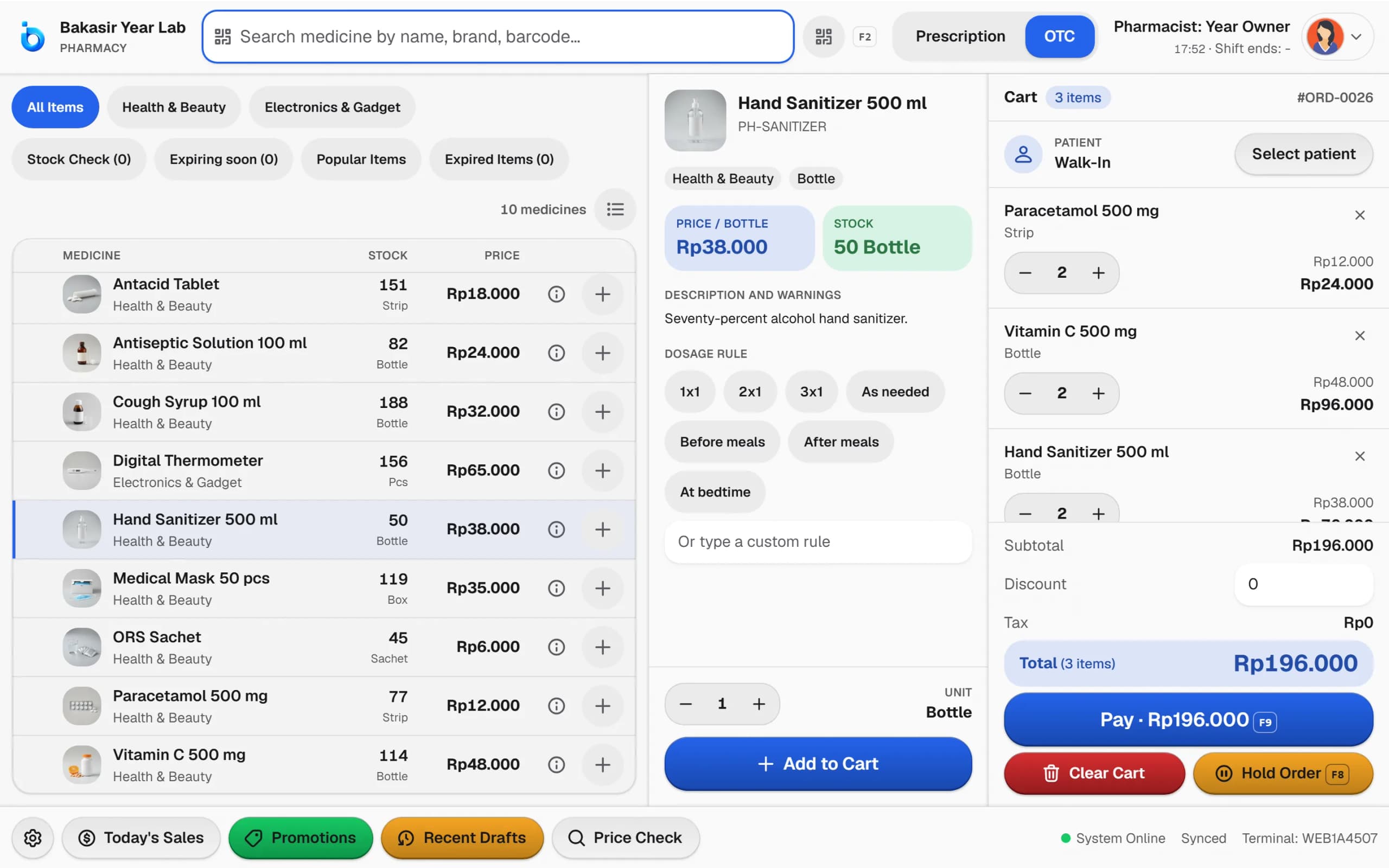The height and width of the screenshot is (868, 1389).
Task: Increase Paracetamol cart quantity
Action: coord(1098,273)
